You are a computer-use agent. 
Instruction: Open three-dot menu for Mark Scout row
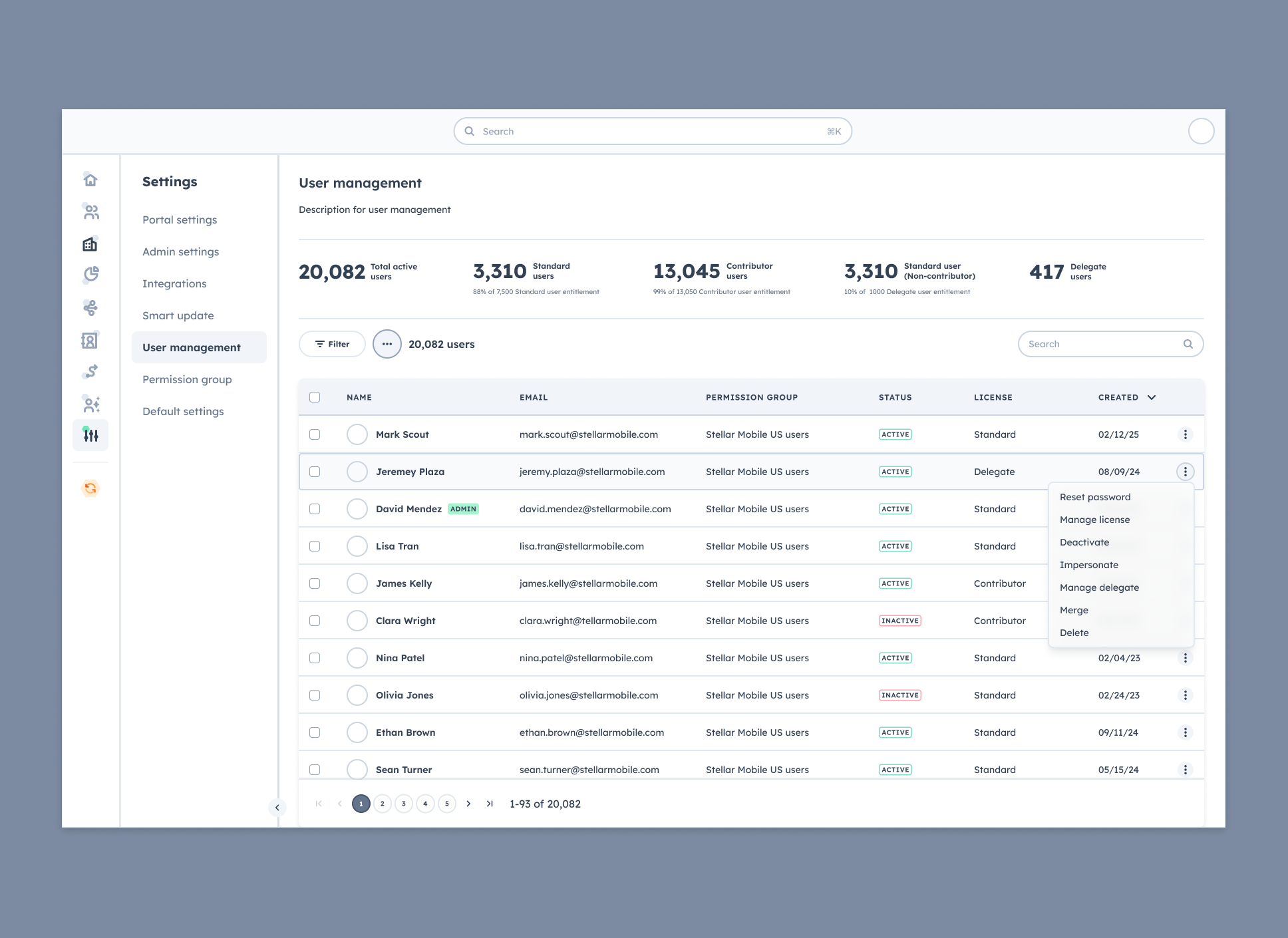click(1185, 434)
